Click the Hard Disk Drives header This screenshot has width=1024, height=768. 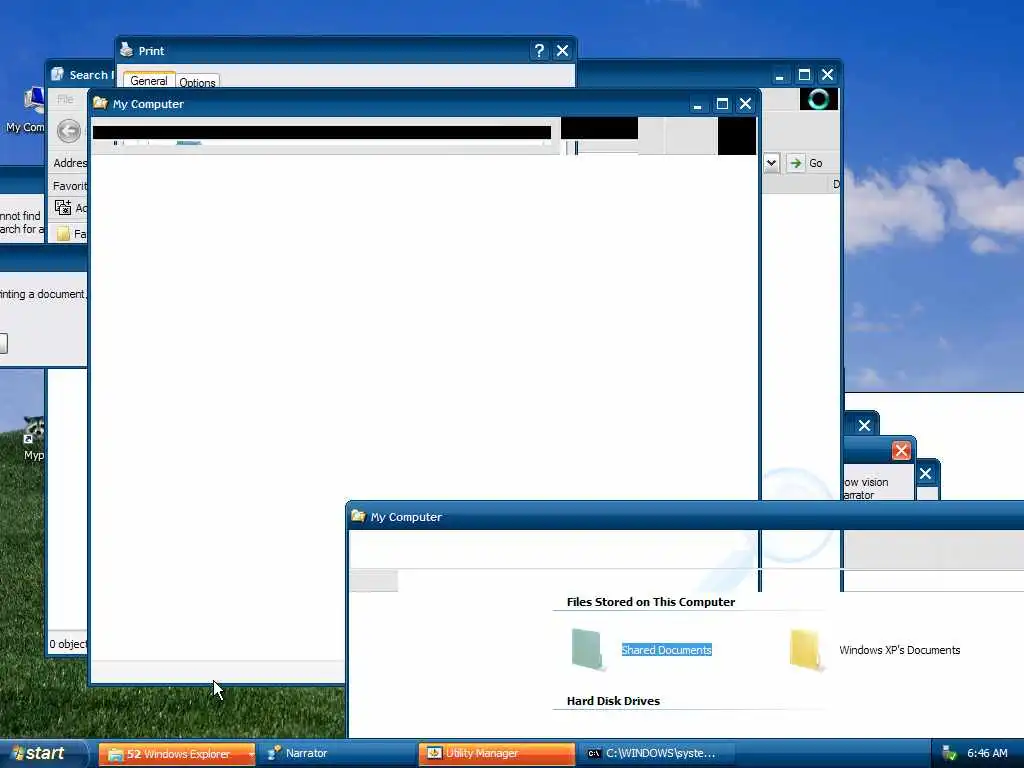tap(613, 701)
